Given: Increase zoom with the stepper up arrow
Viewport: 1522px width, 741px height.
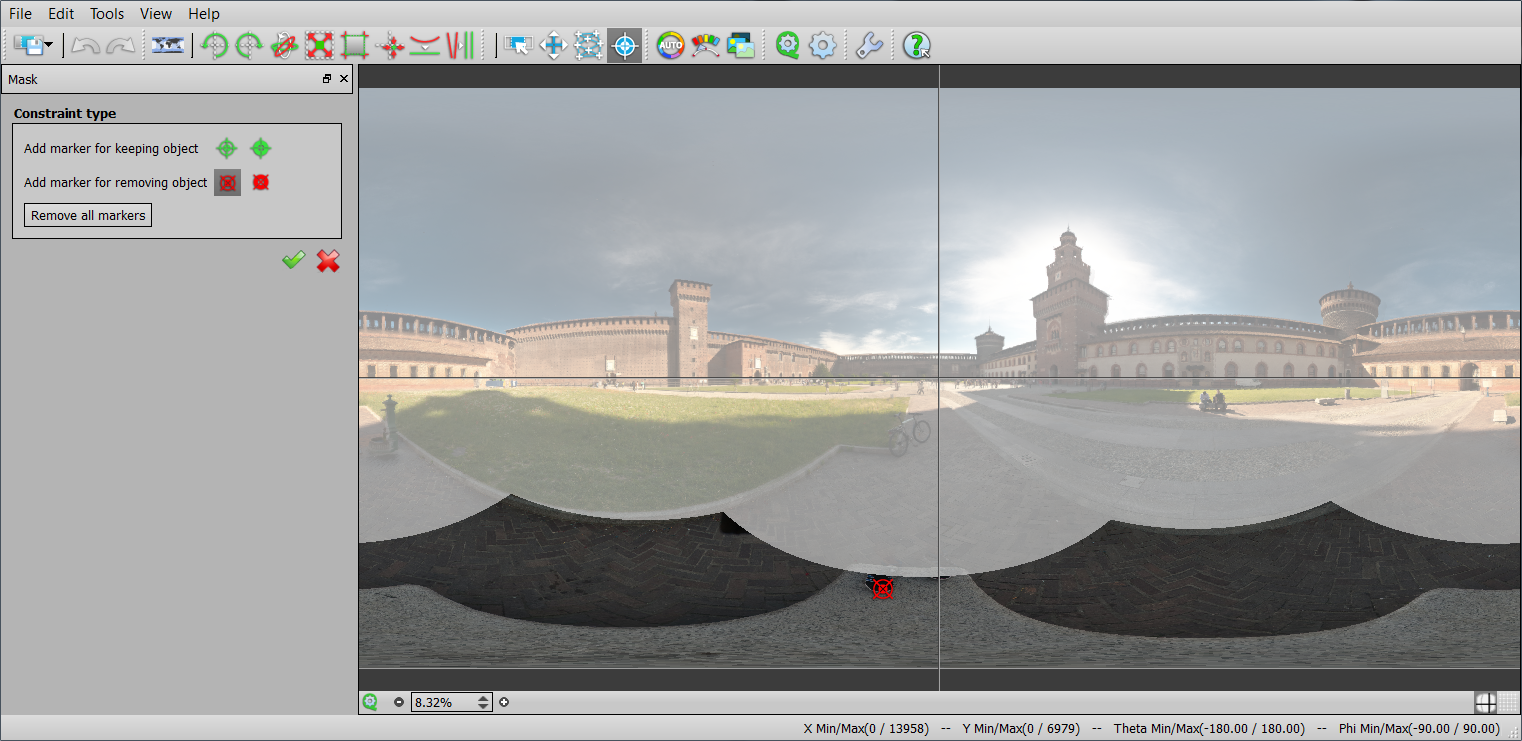Looking at the screenshot, I should click(484, 698).
